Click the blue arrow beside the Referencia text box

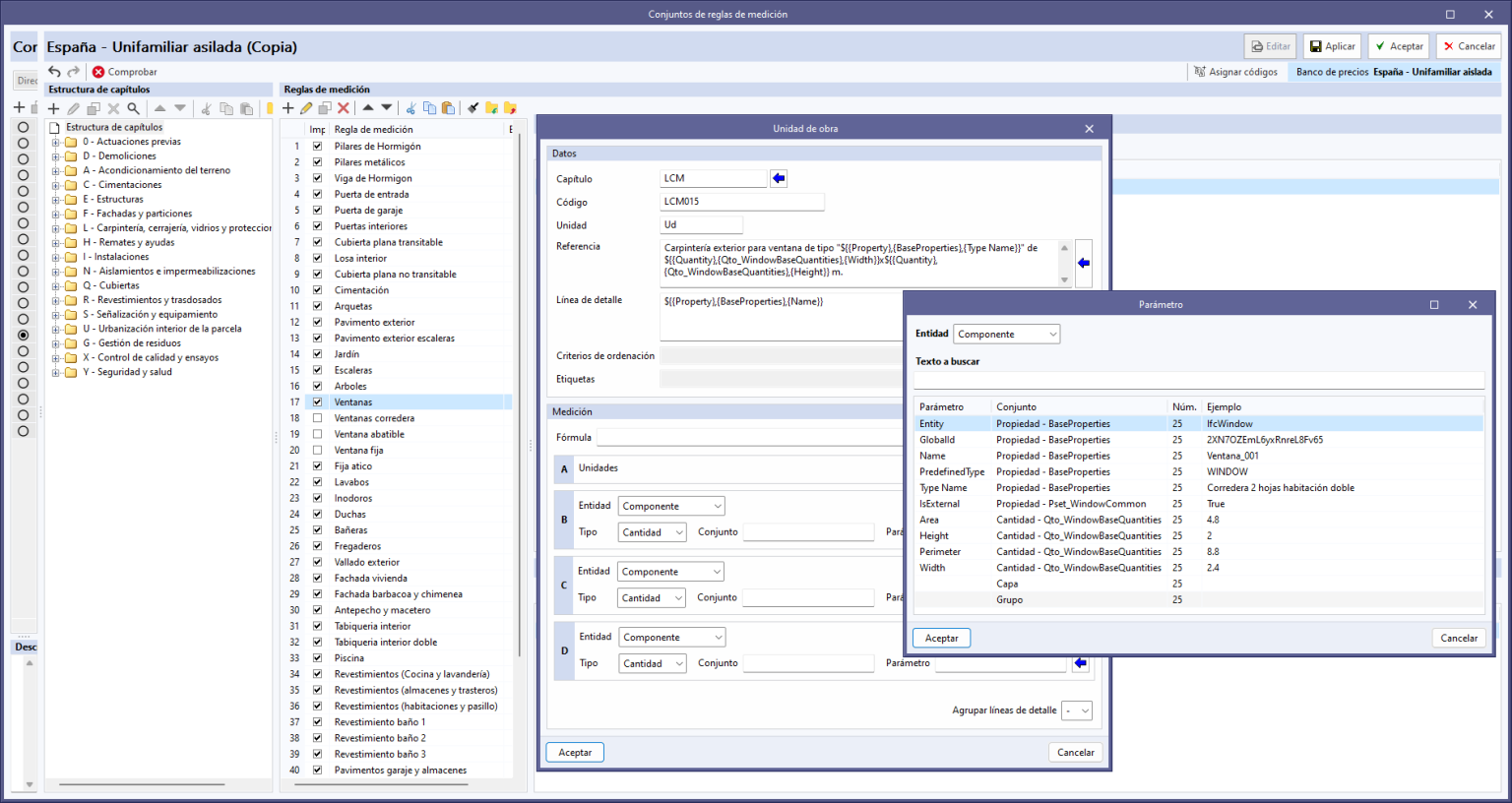pyautogui.click(x=1083, y=263)
